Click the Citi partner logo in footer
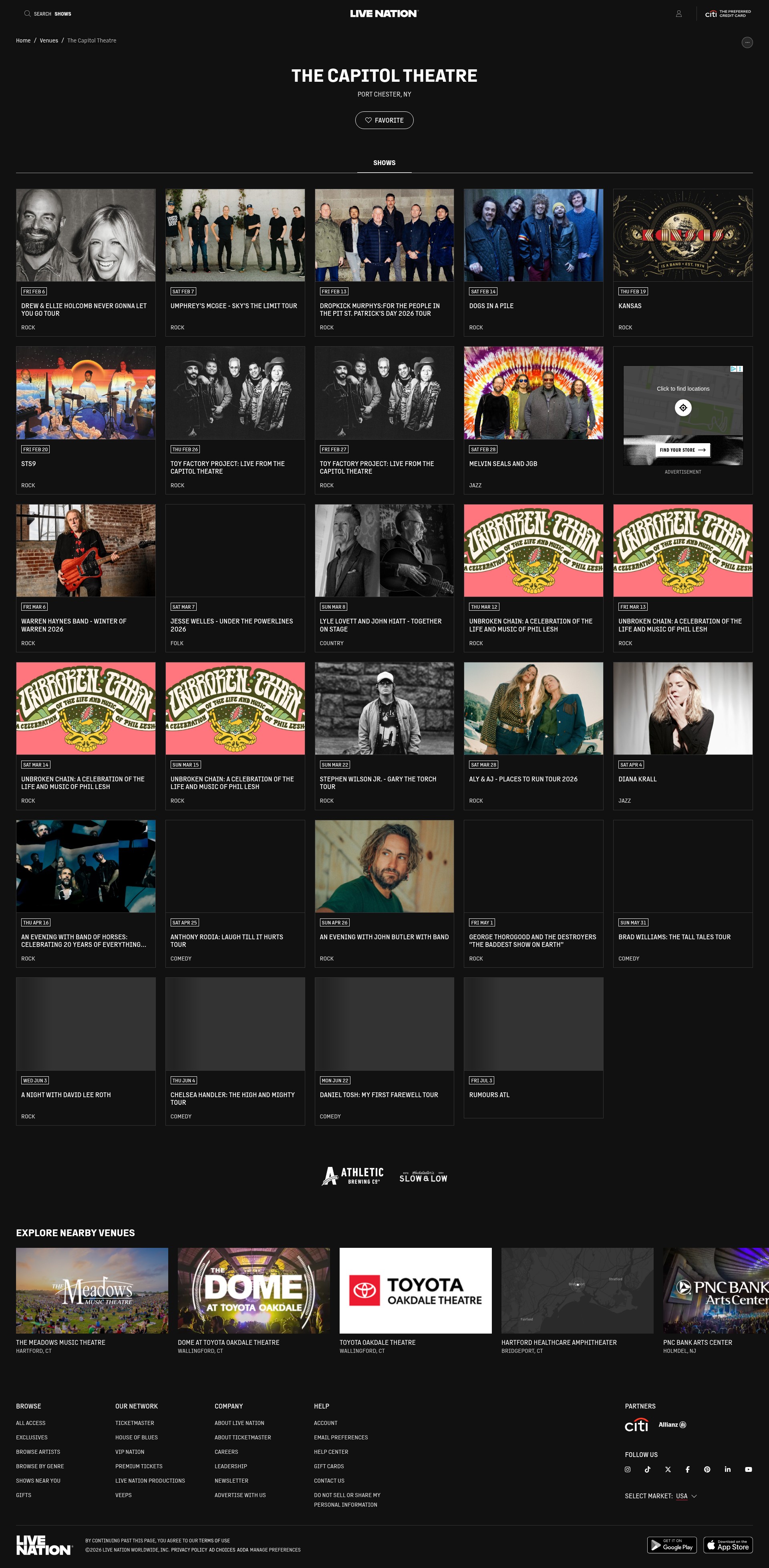 click(636, 1425)
